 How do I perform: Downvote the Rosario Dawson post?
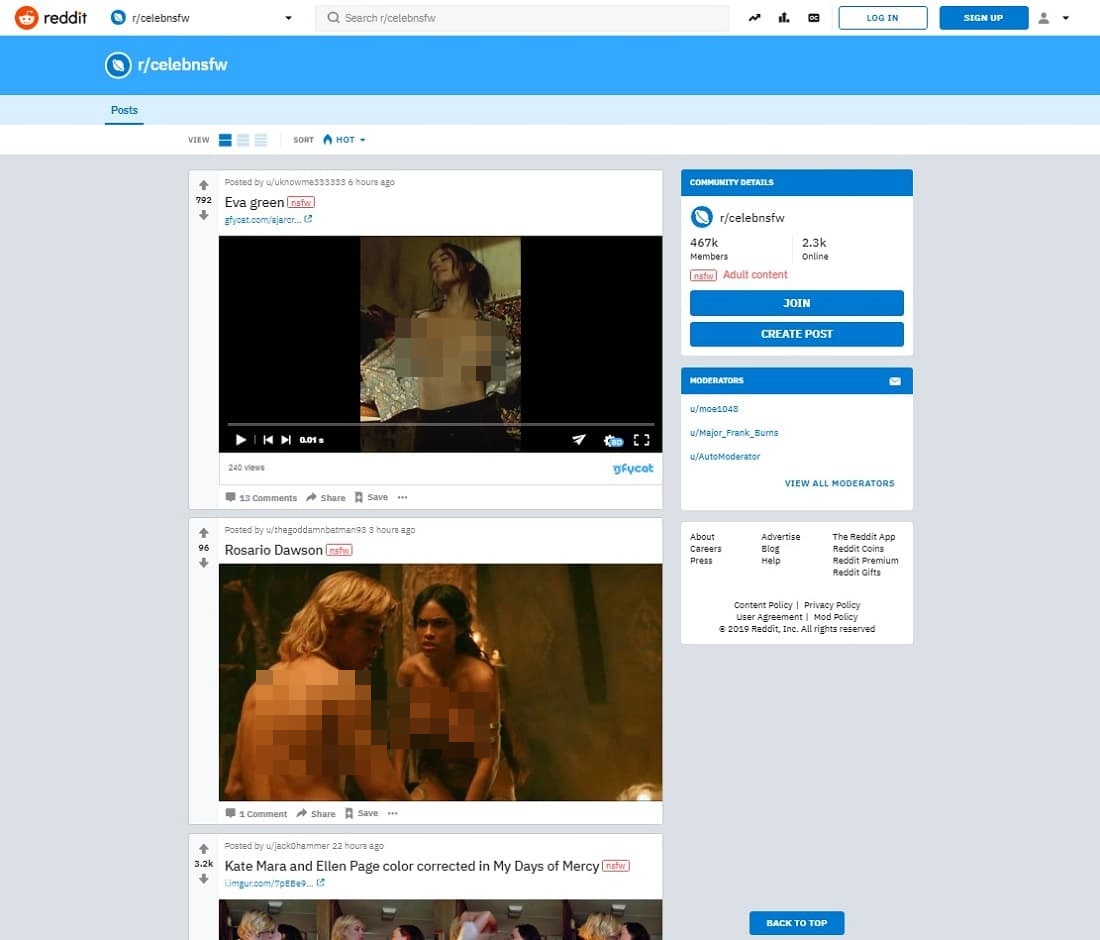[204, 563]
